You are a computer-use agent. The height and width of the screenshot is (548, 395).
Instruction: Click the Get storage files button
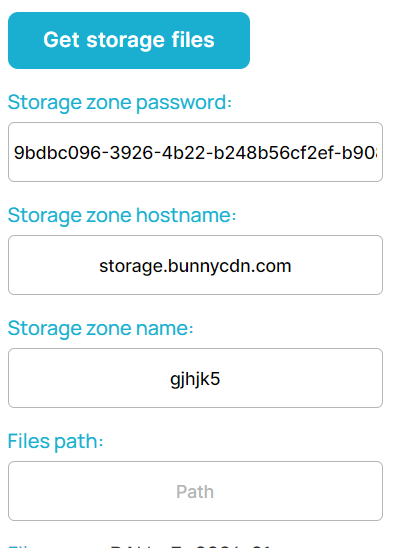129,40
